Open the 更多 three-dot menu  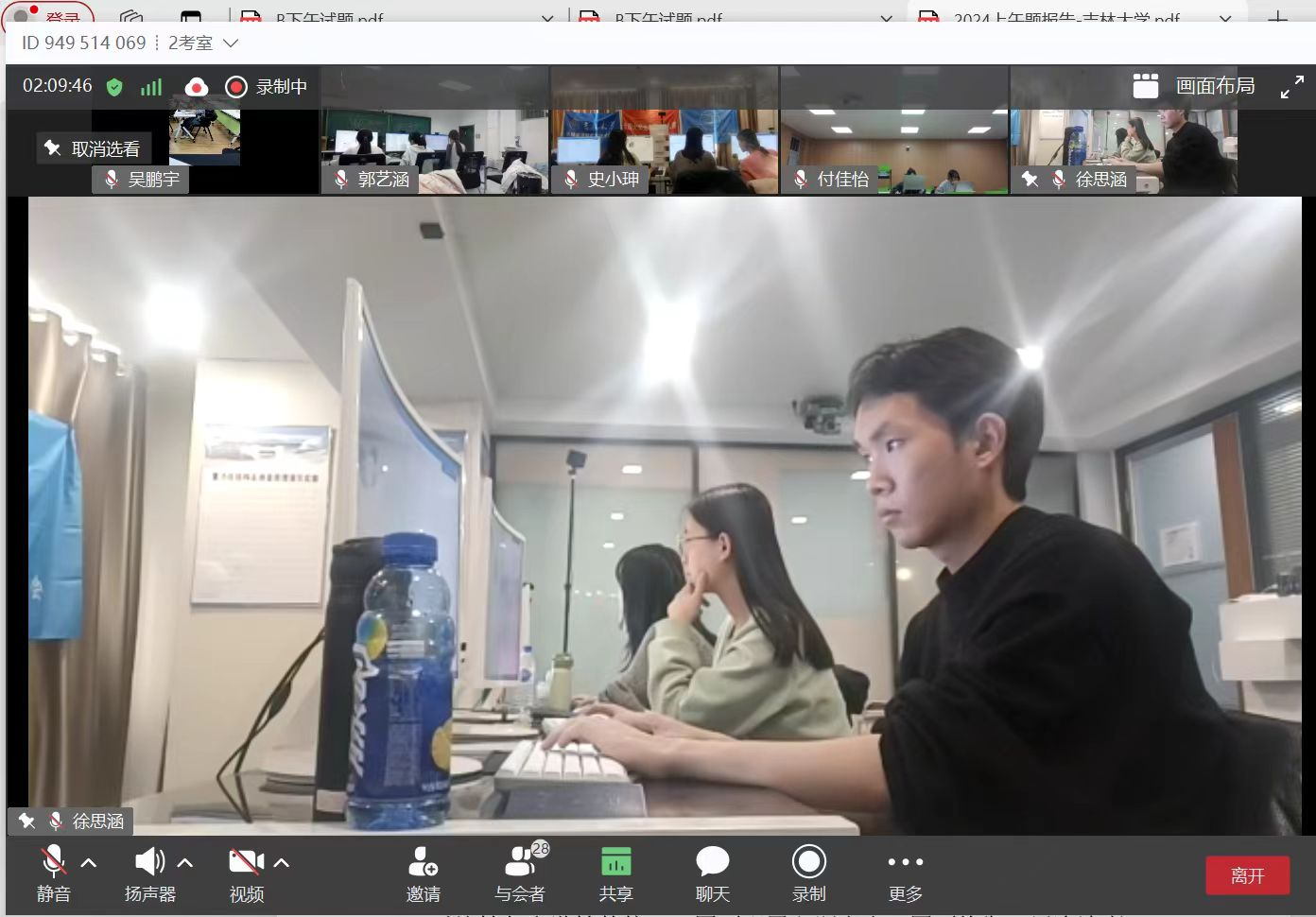(905, 862)
